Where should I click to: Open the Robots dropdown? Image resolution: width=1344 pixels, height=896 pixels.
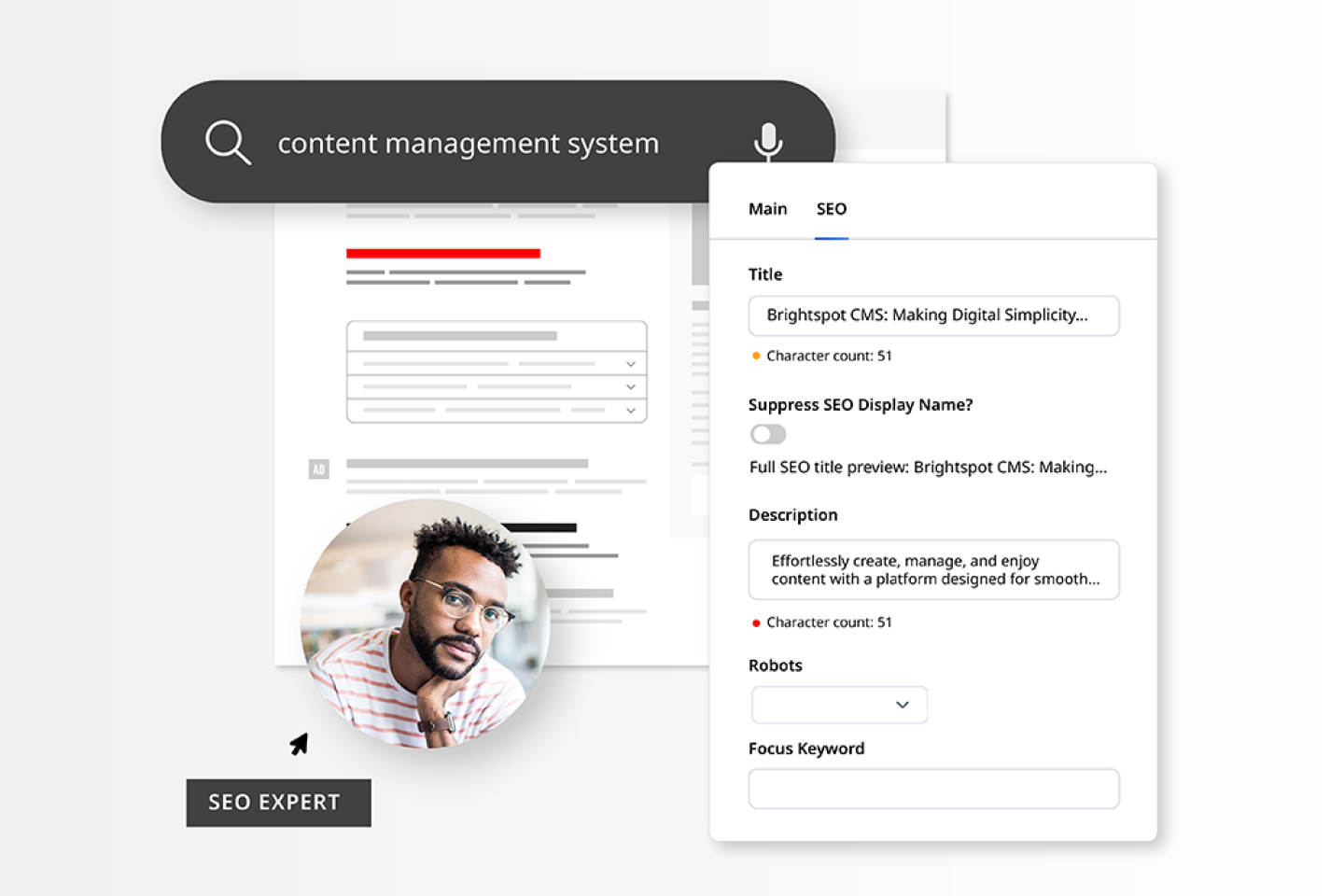837,705
